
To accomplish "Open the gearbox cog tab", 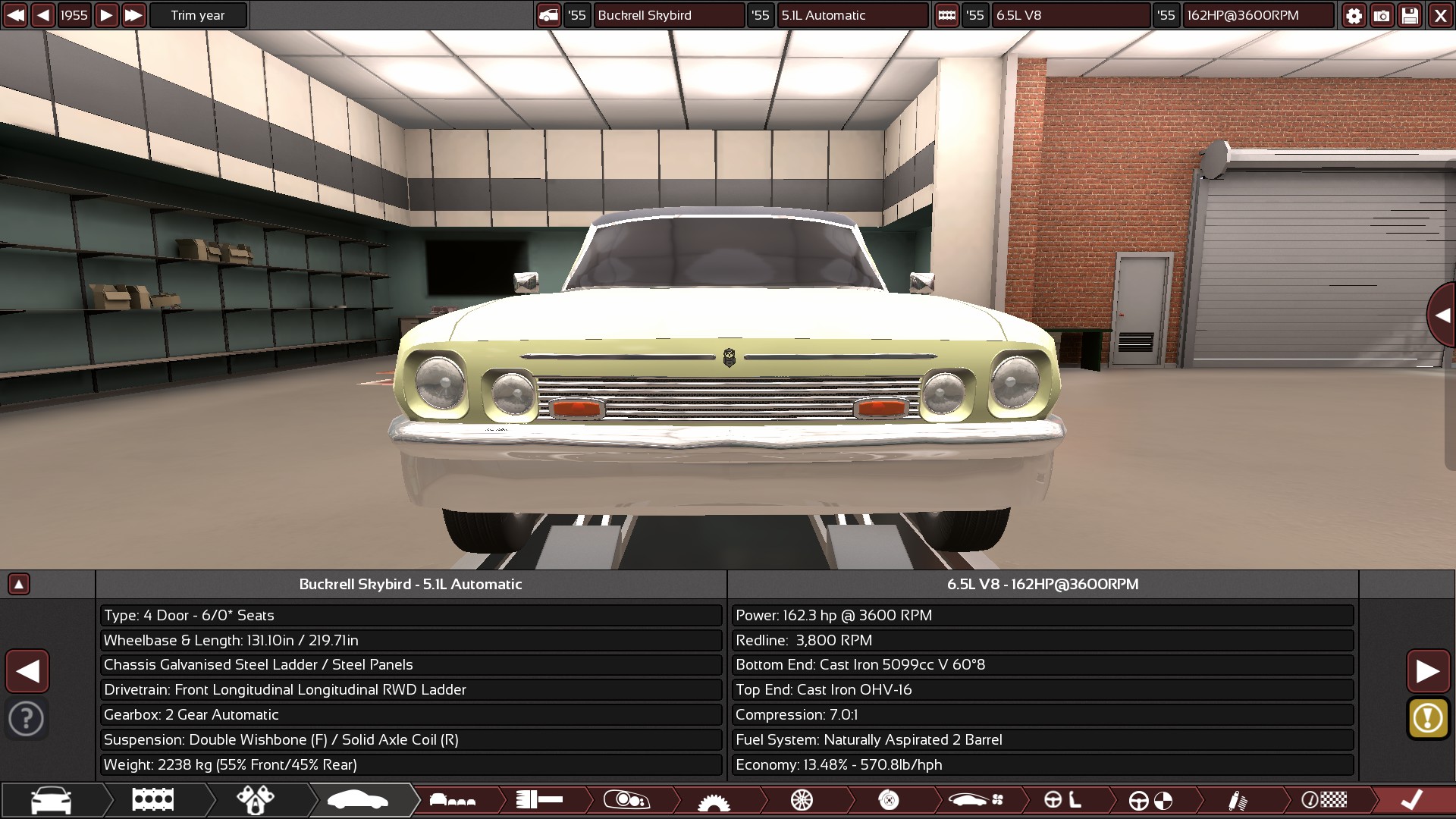I will [713, 802].
